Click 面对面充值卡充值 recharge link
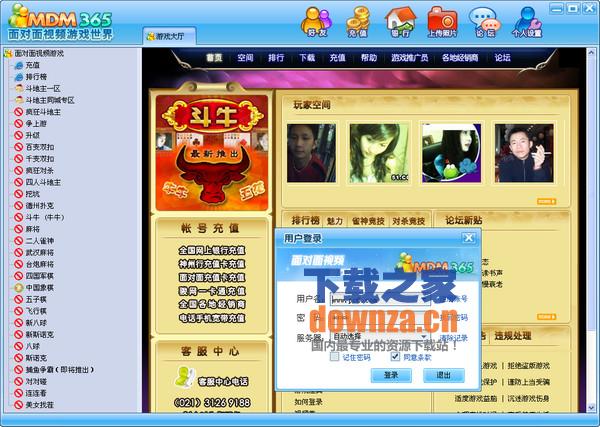Screen dimensions: 600x427 pos(212,277)
